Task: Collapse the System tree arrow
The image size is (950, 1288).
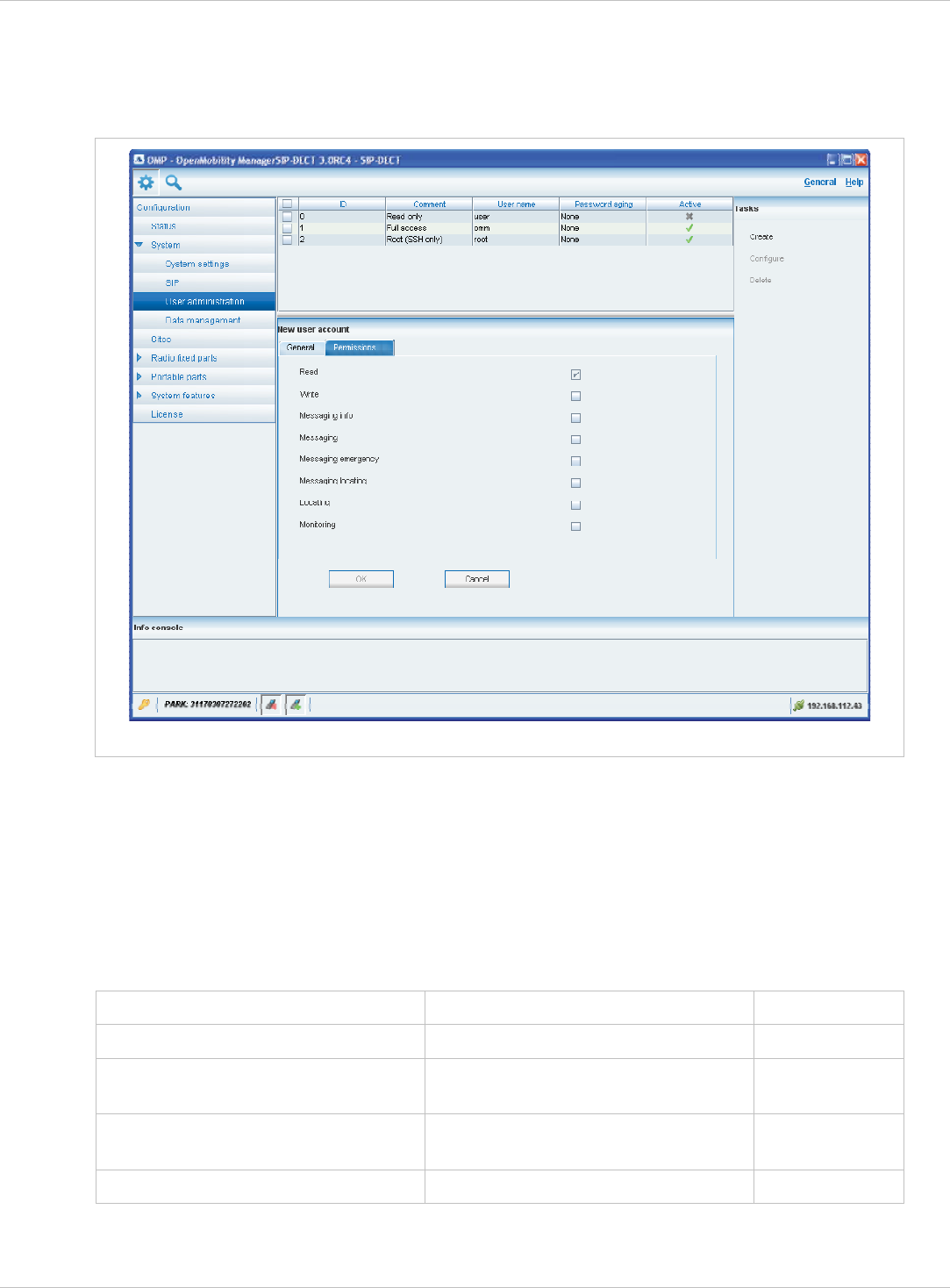Action: [x=139, y=245]
